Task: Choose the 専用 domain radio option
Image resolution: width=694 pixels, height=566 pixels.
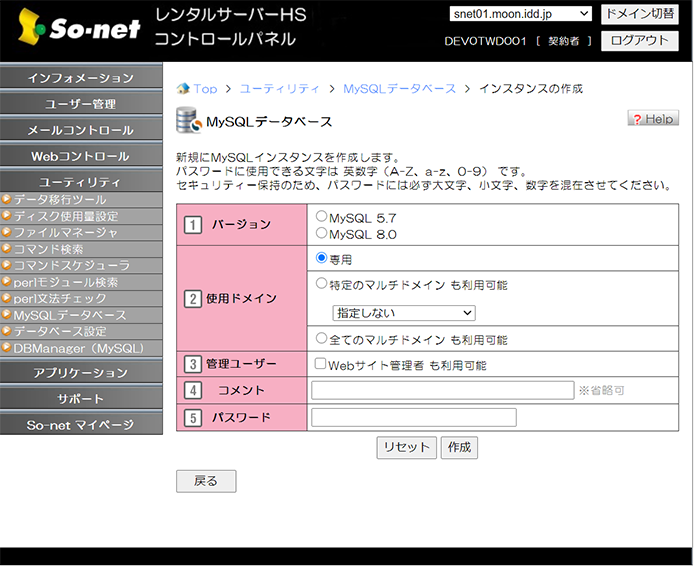Action: click(x=321, y=258)
